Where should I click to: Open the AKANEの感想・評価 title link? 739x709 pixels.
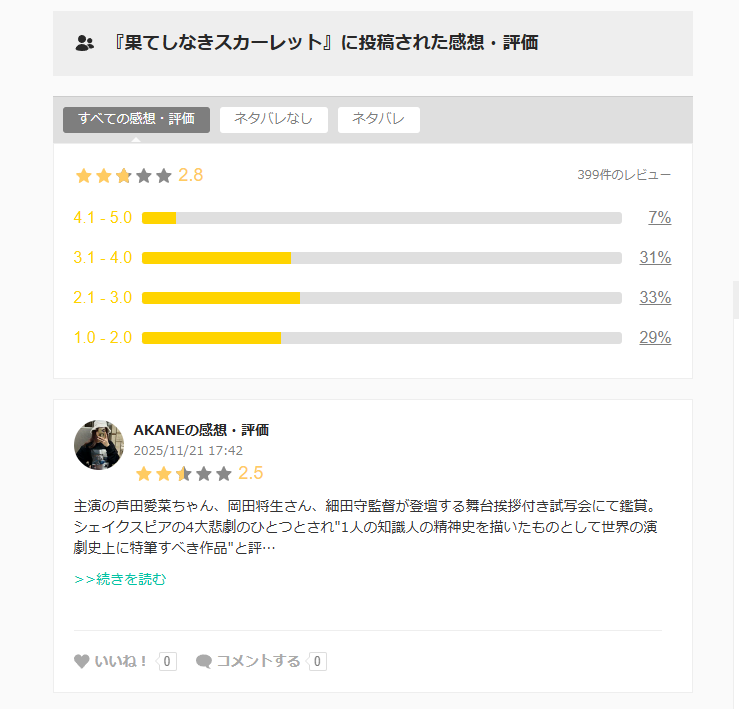[201, 430]
